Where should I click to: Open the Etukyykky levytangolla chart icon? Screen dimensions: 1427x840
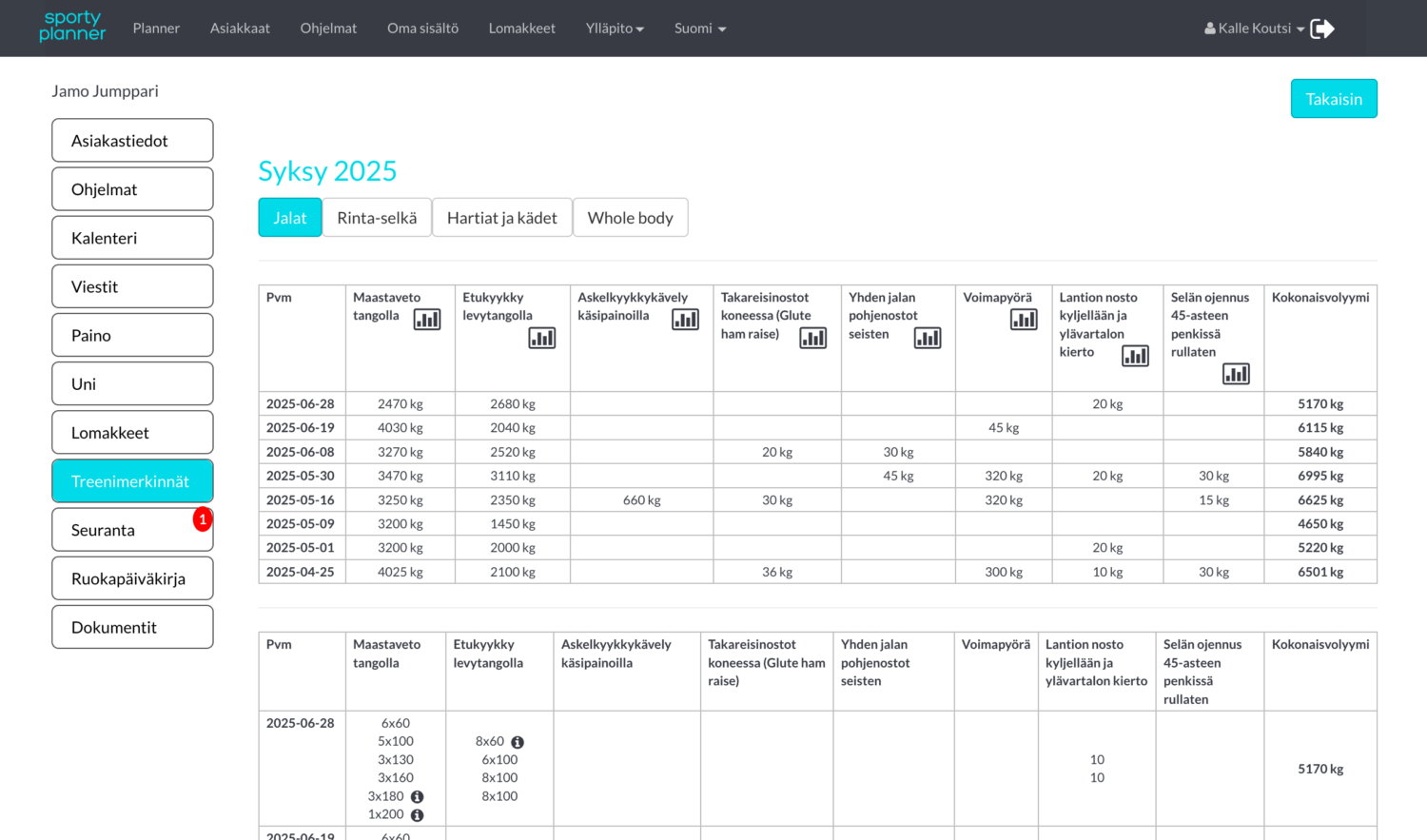[542, 338]
